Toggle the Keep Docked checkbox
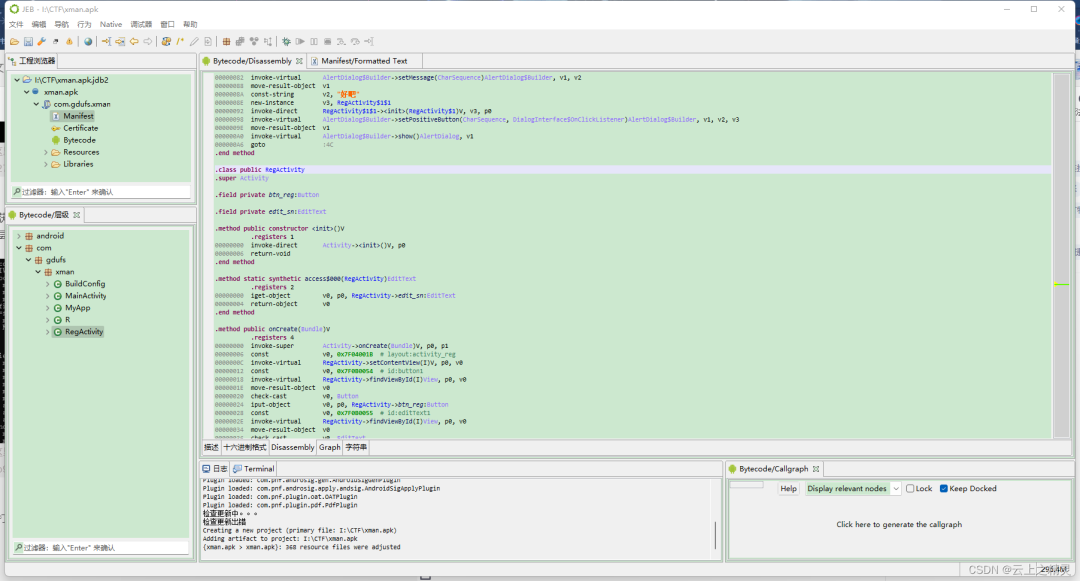This screenshot has height=581, width=1080. click(944, 489)
